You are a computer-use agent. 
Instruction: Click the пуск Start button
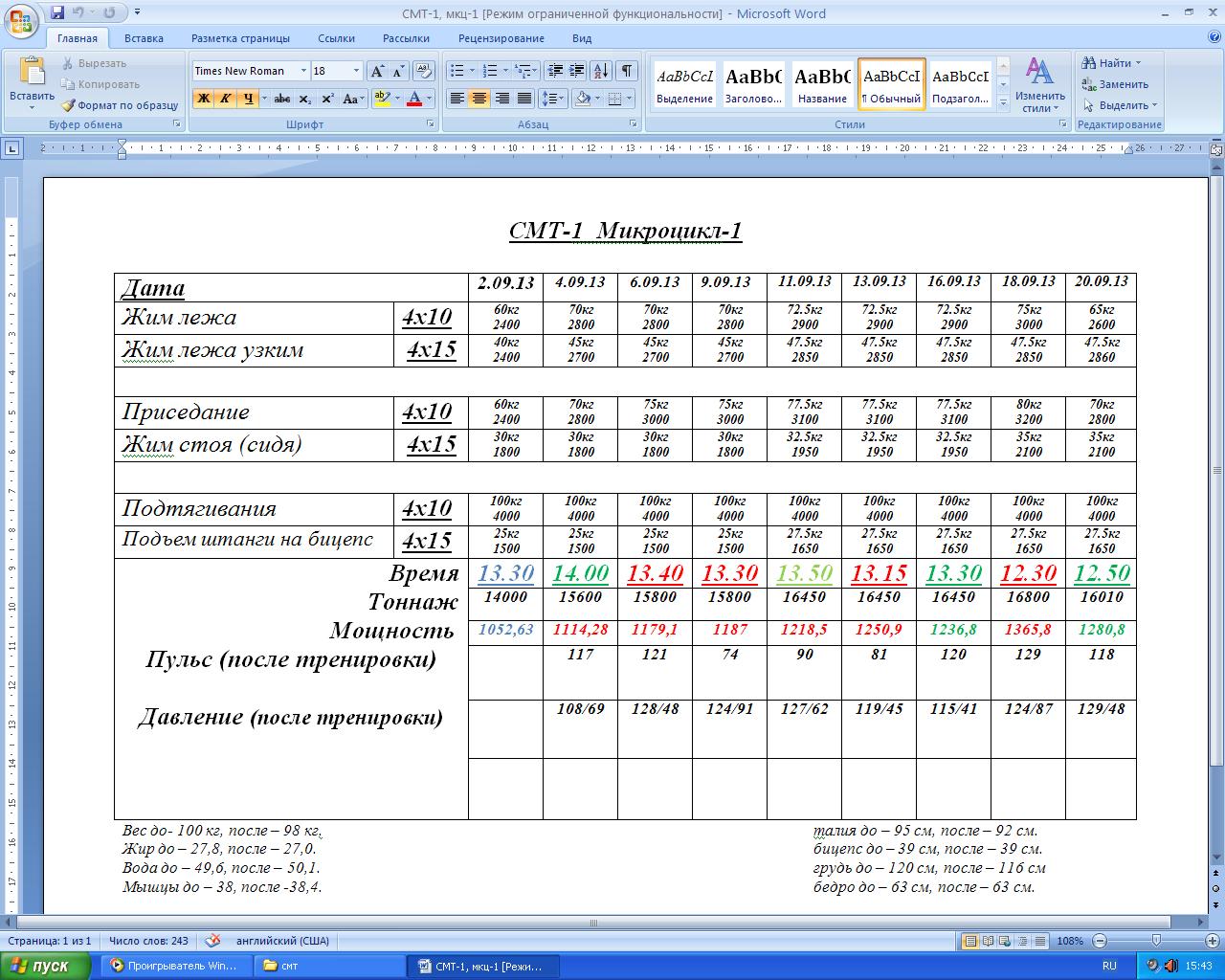pos(38,966)
